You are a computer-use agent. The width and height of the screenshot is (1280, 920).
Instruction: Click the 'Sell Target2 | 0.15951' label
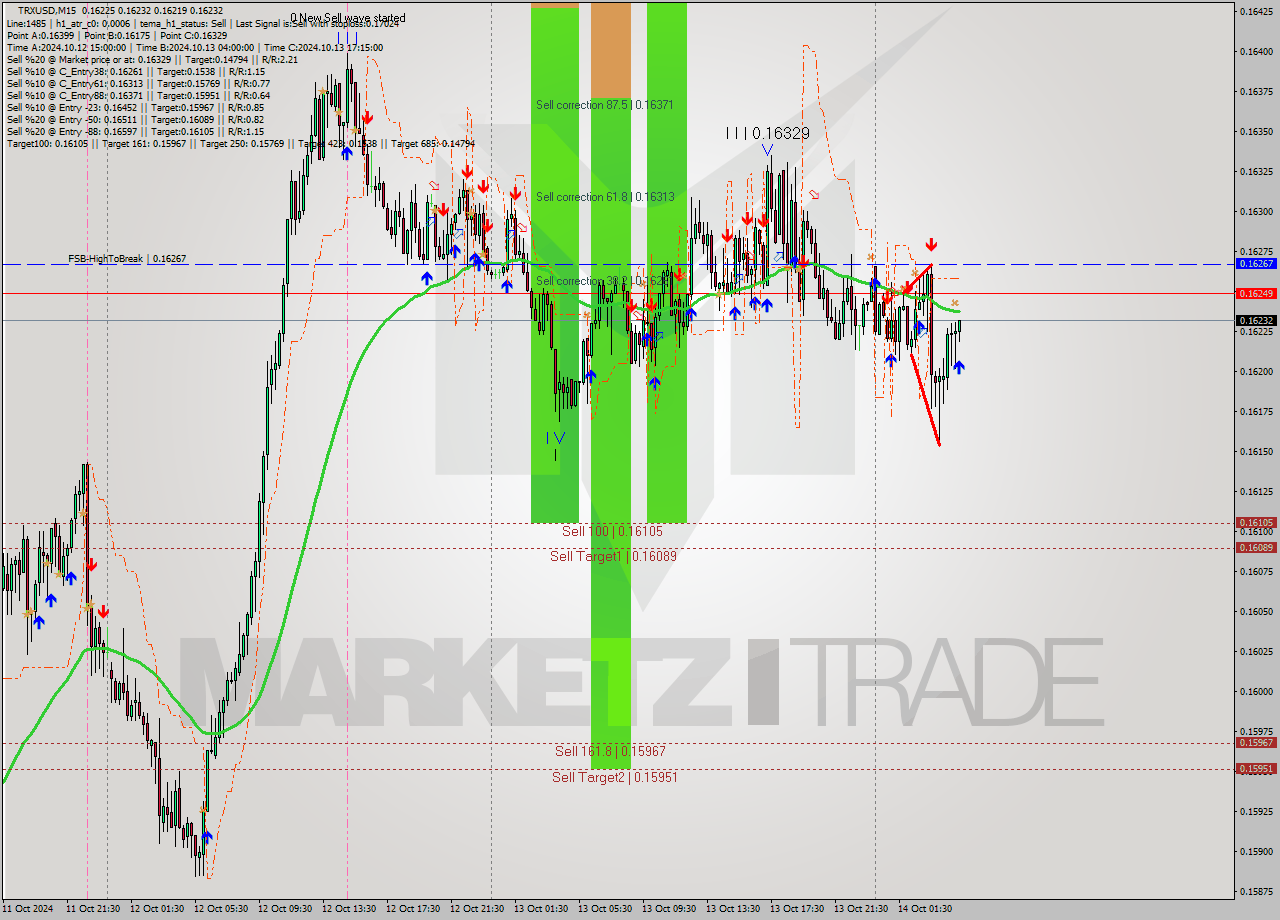(x=615, y=777)
